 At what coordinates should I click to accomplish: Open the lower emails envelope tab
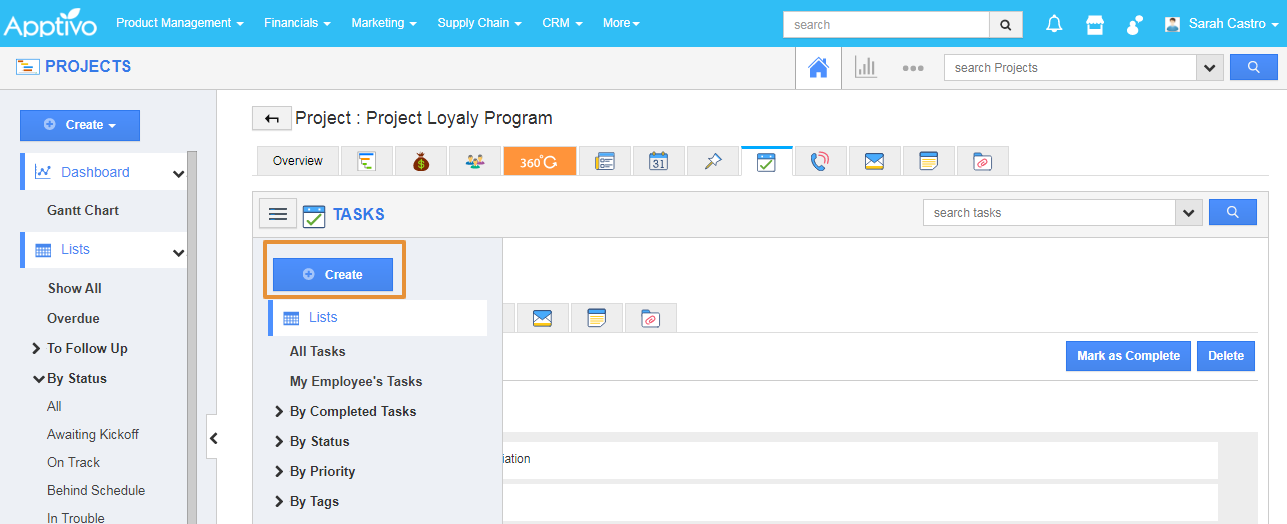(543, 318)
